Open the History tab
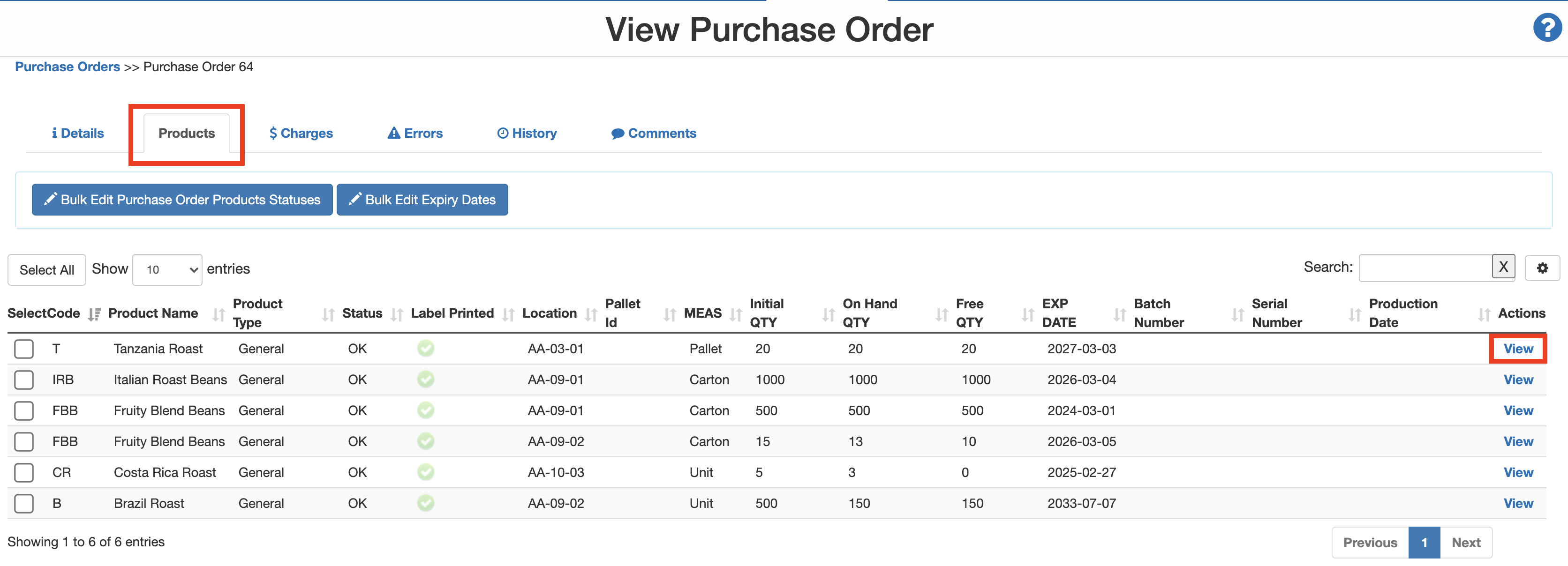This screenshot has width=1568, height=566. coord(527,133)
